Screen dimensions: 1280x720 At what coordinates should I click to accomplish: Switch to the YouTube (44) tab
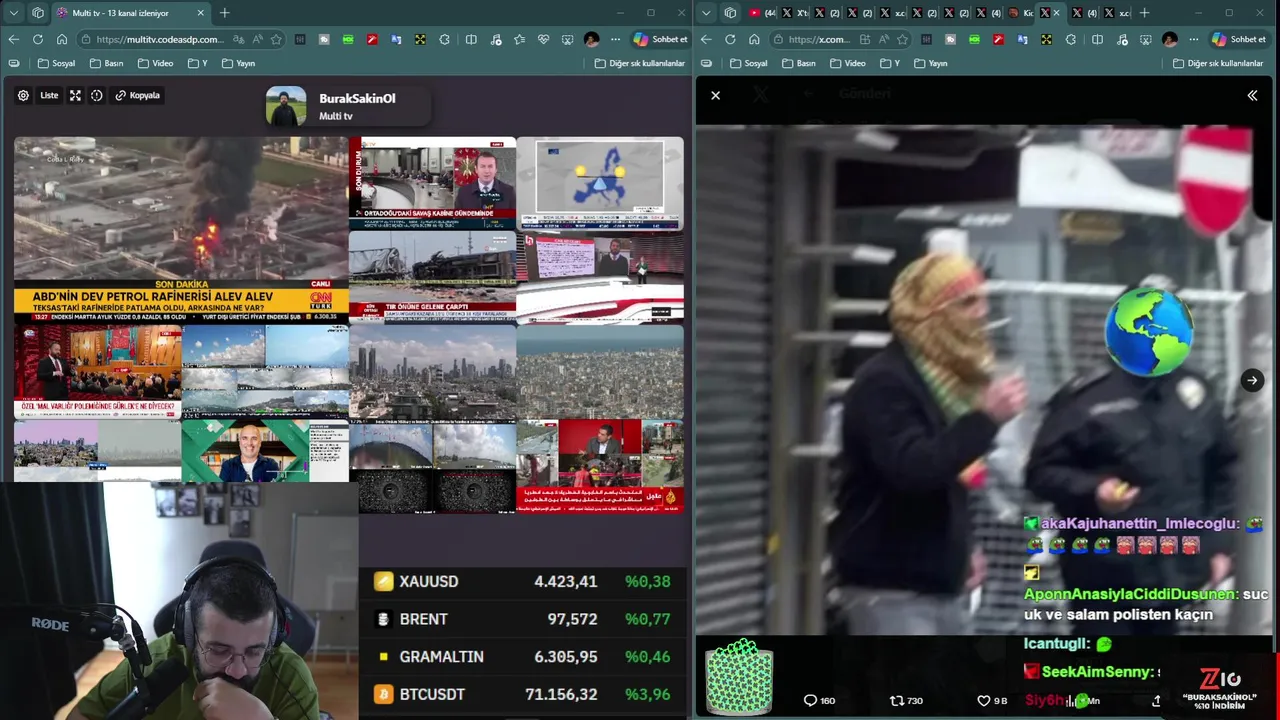[x=762, y=13]
